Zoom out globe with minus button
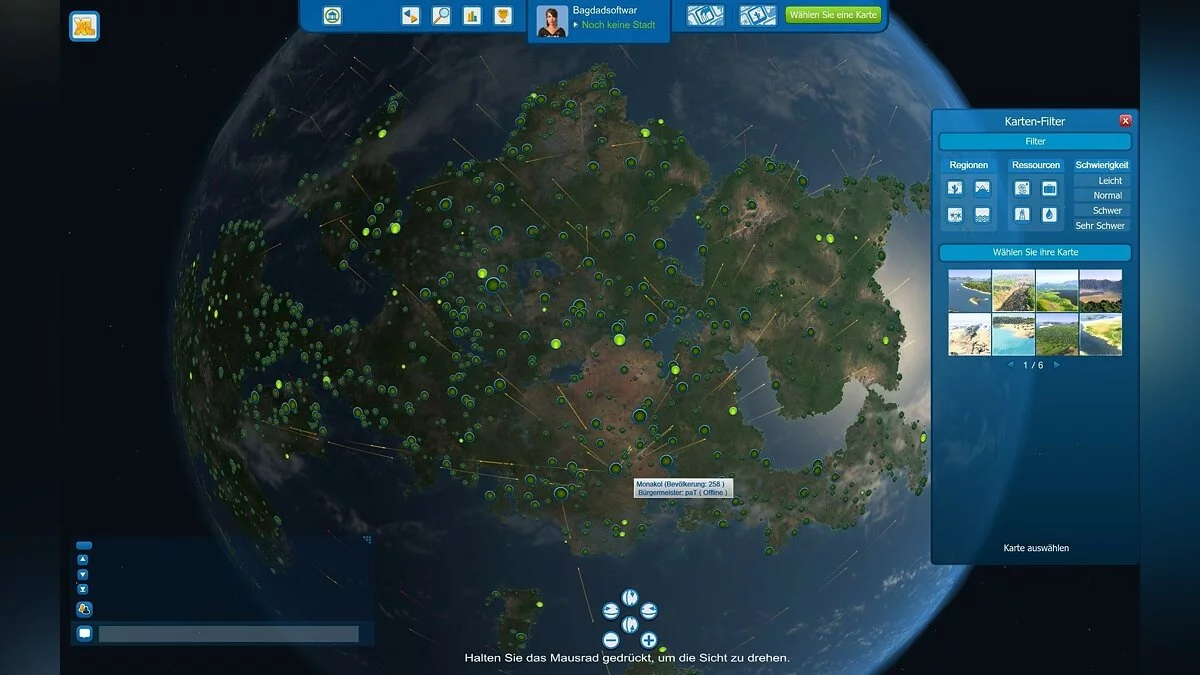The height and width of the screenshot is (675, 1200). click(611, 640)
